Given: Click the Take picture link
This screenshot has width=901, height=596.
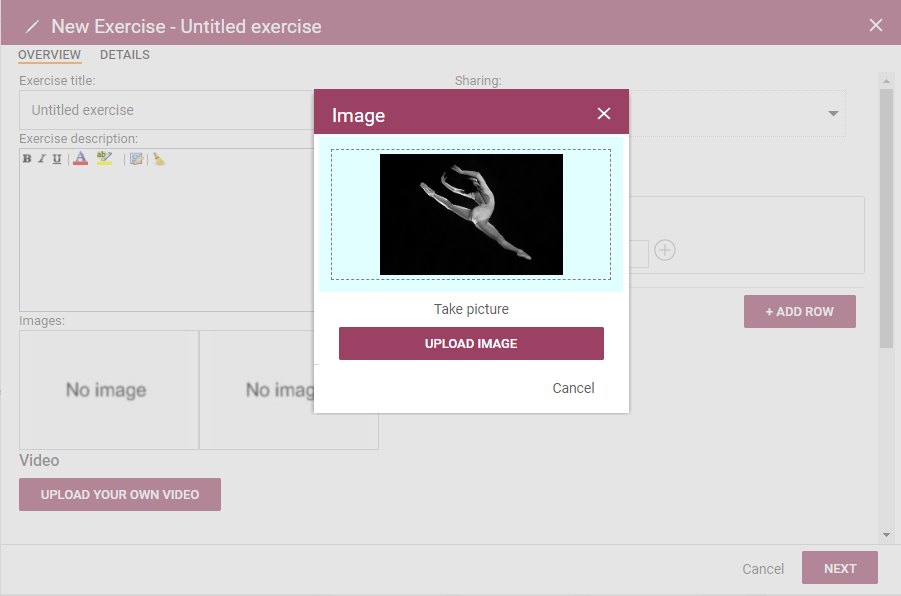Looking at the screenshot, I should (471, 309).
